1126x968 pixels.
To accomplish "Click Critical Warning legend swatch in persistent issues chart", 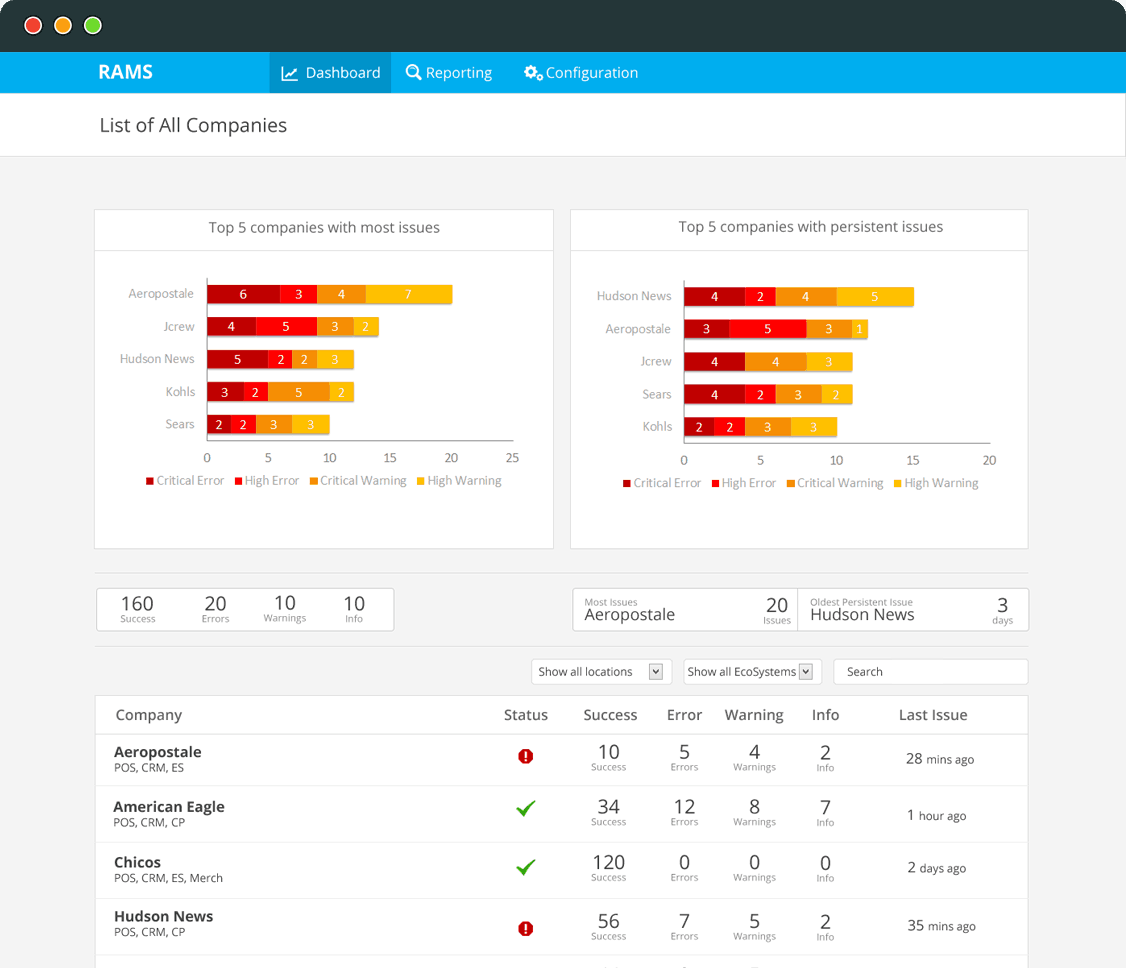I will (791, 483).
